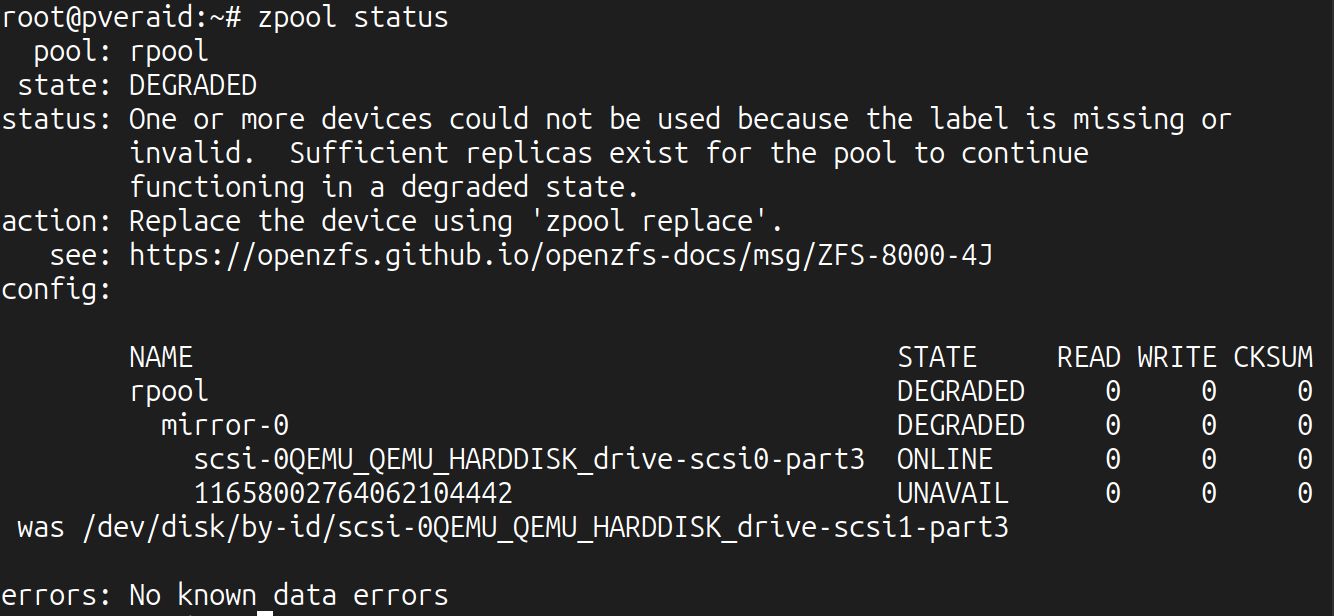Click the STATE column header
The width and height of the screenshot is (1334, 616).
click(936, 358)
